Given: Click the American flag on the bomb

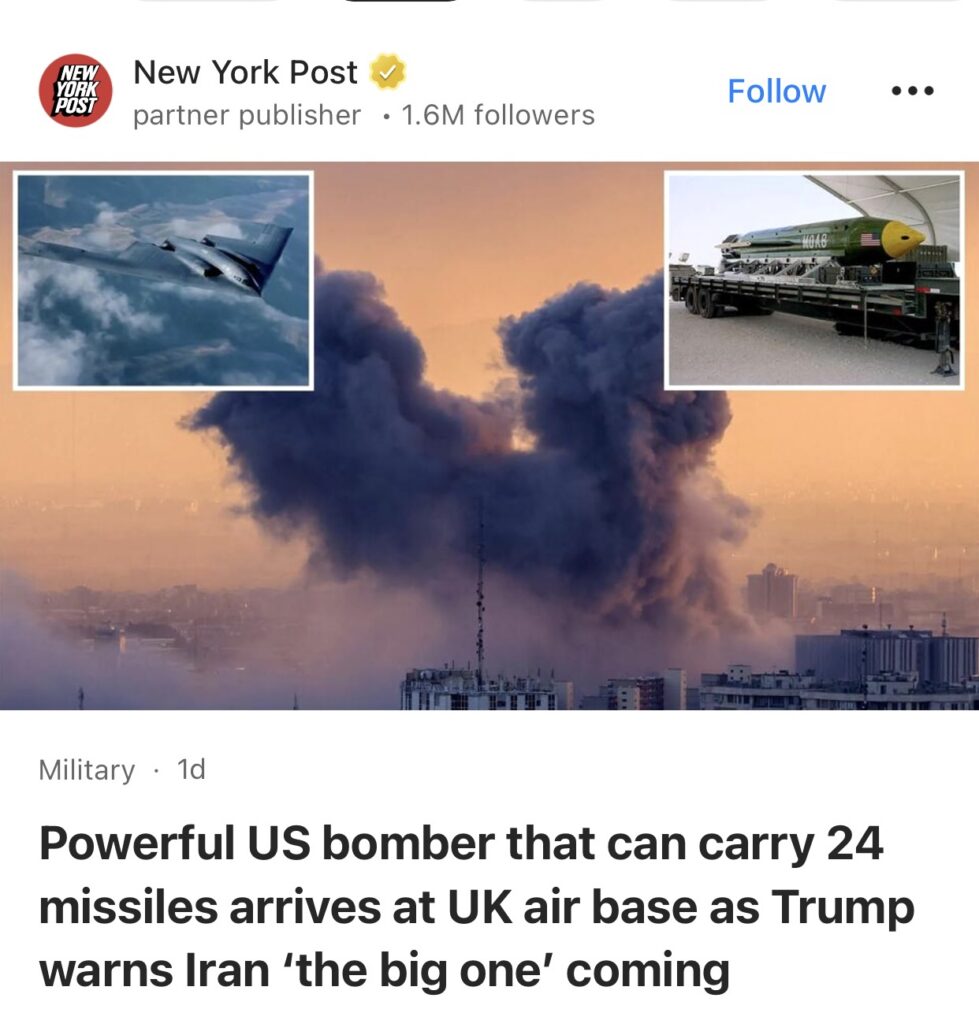Looking at the screenshot, I should coord(869,238).
